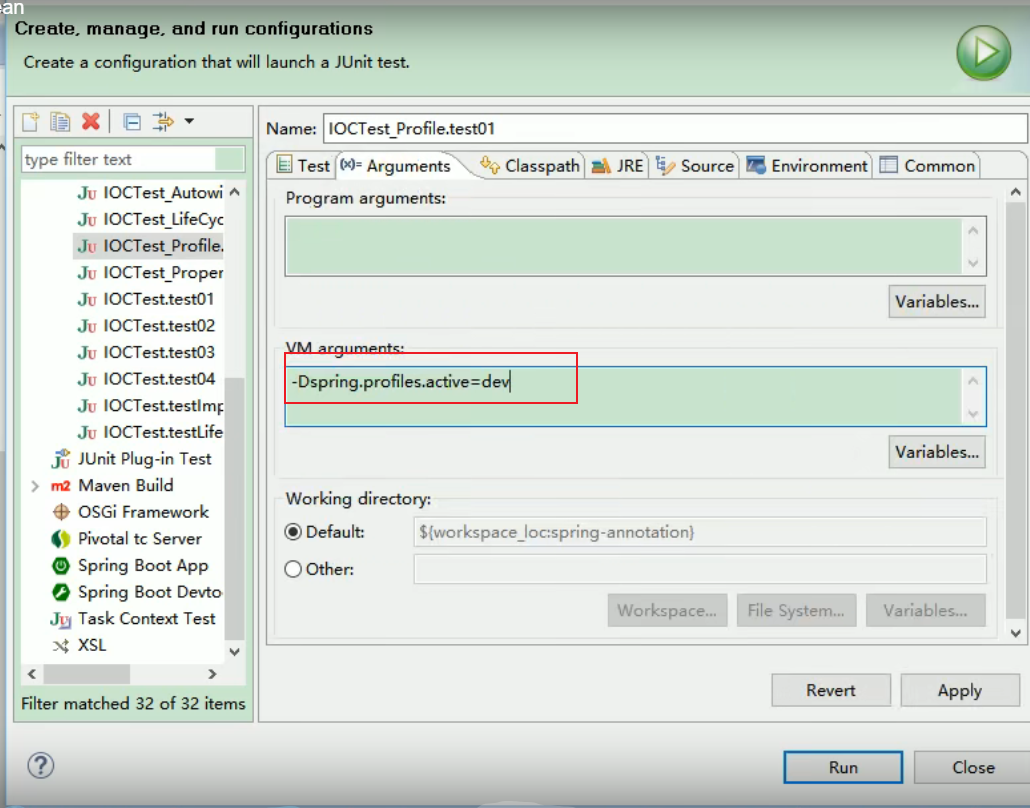
Task: Select IOCTest_Proper JUnit configuration
Action: tap(150, 272)
